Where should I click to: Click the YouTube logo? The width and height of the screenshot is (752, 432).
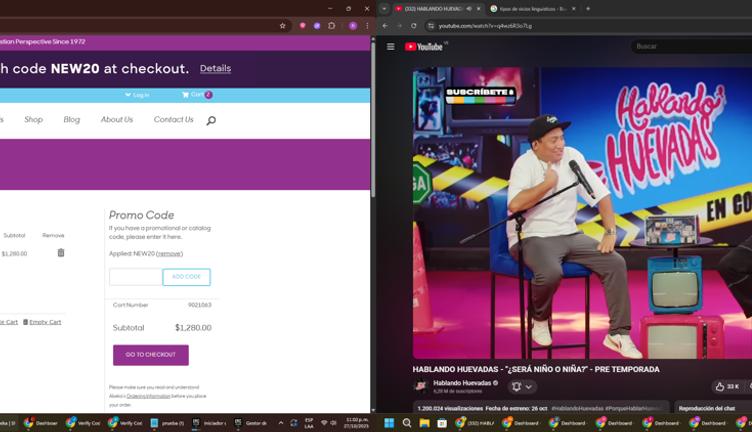423,47
